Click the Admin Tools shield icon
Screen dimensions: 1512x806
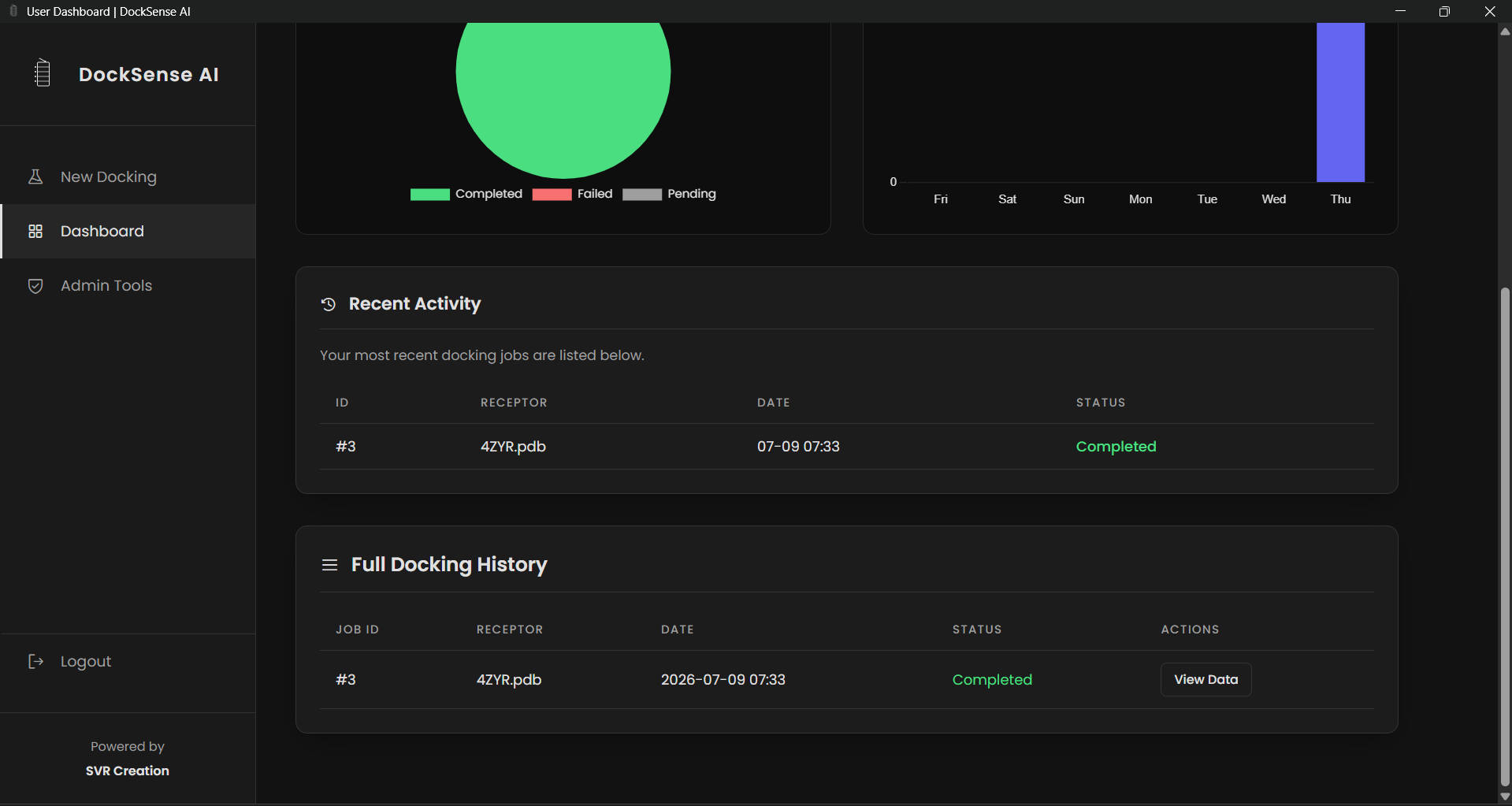[x=35, y=285]
